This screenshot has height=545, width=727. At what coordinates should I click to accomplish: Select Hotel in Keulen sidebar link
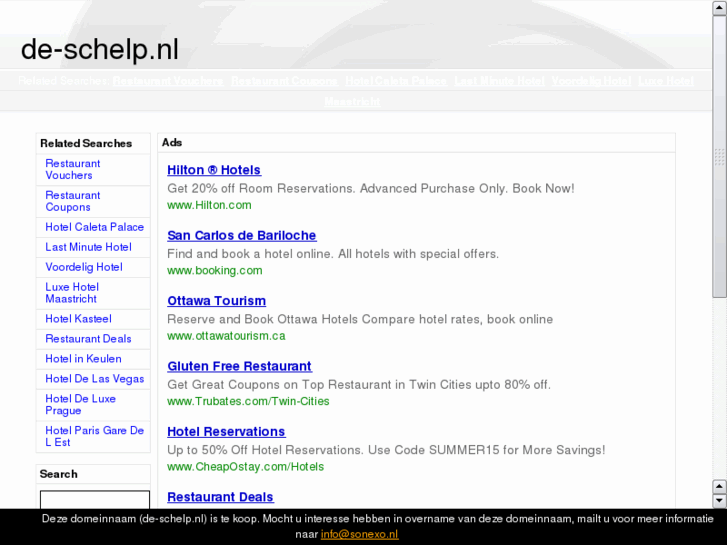[x=83, y=359]
